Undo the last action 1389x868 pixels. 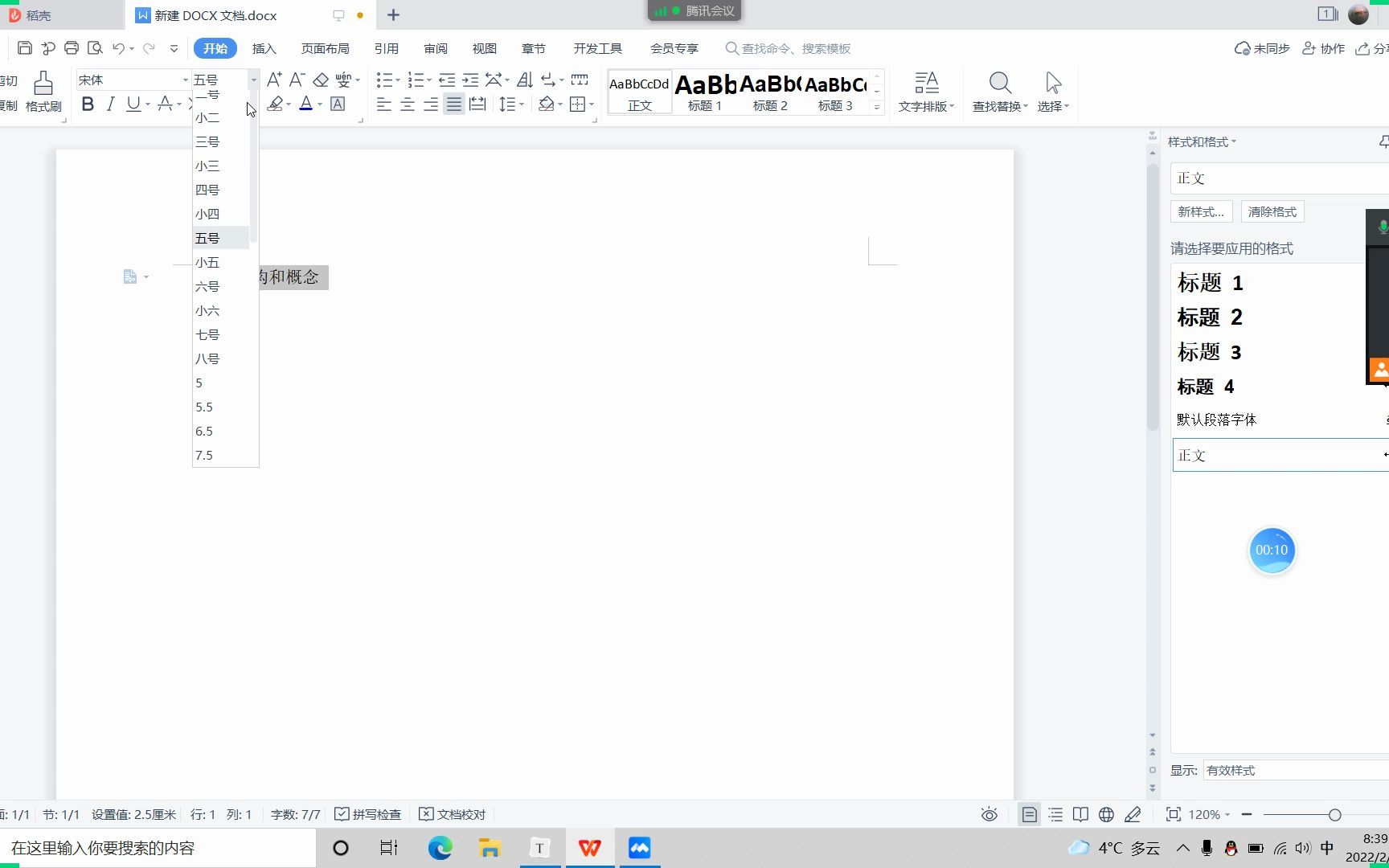click(x=119, y=48)
